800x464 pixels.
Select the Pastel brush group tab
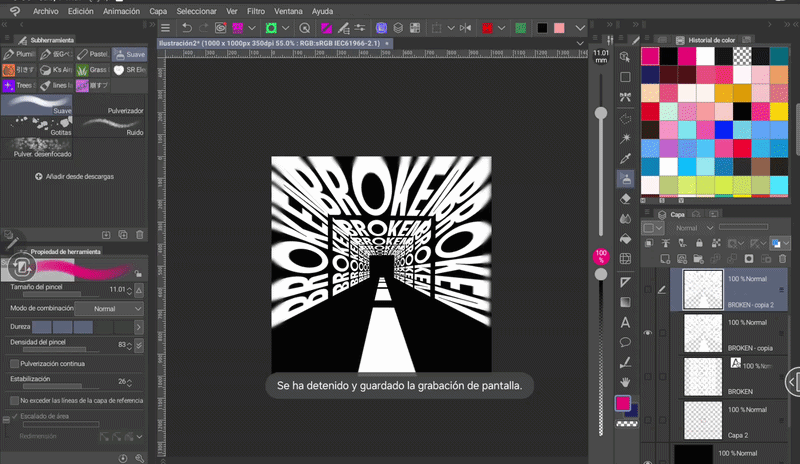pos(93,54)
